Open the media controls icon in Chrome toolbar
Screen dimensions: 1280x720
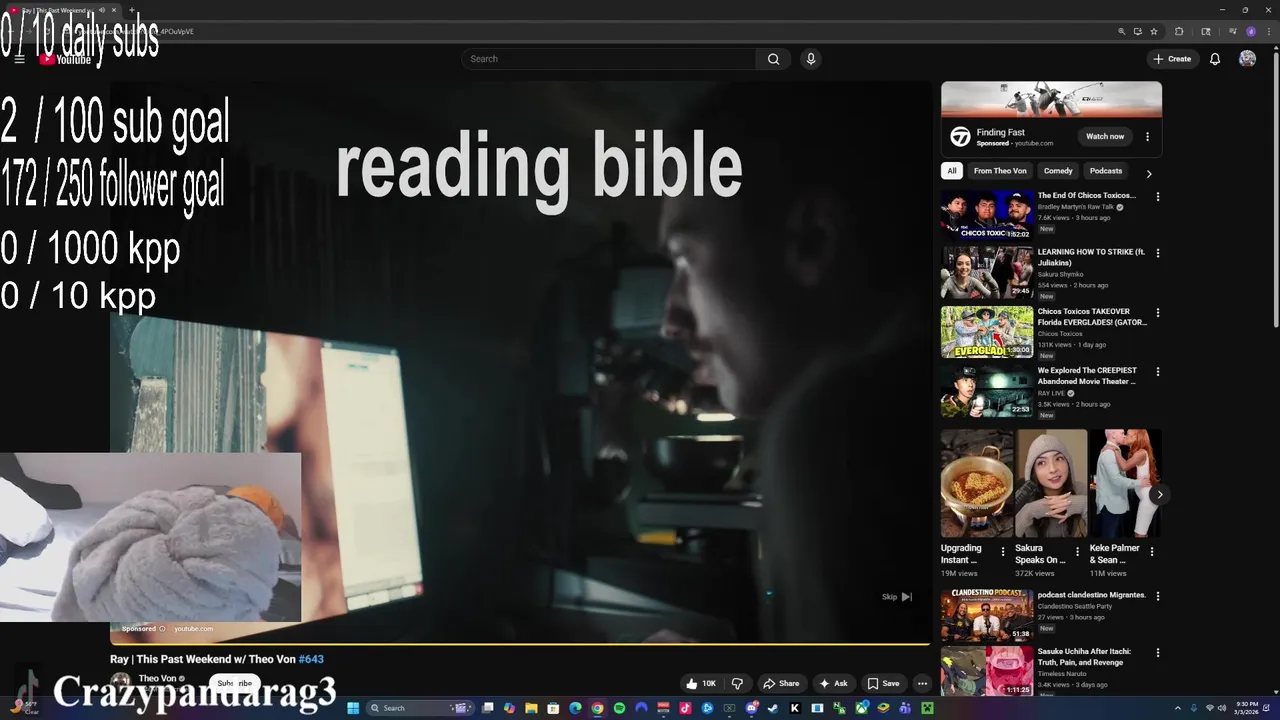pos(1233,31)
